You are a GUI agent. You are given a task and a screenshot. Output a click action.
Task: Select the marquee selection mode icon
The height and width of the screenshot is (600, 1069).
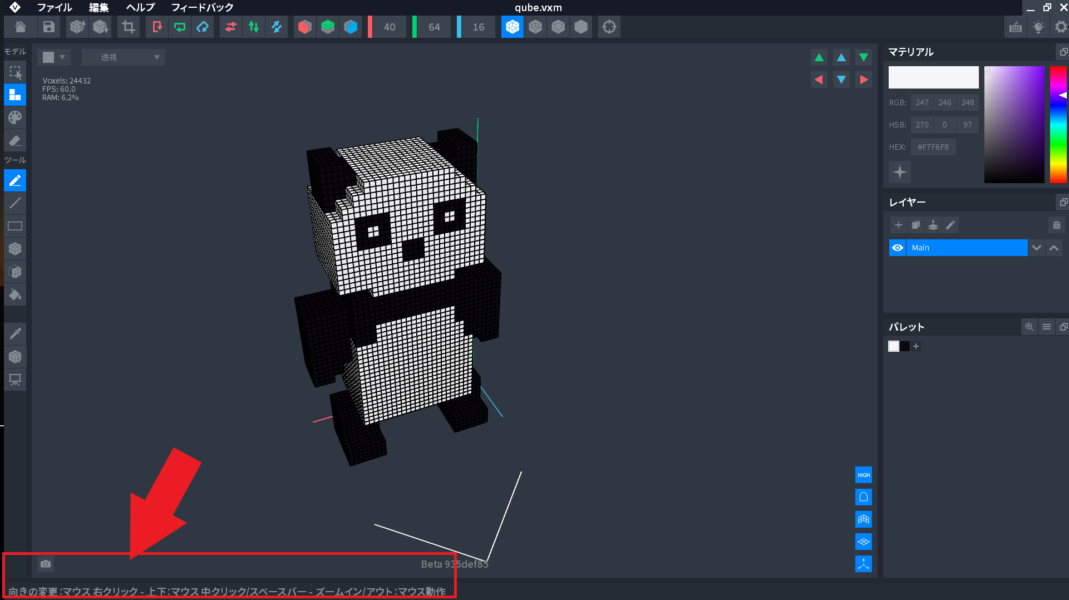(x=15, y=72)
